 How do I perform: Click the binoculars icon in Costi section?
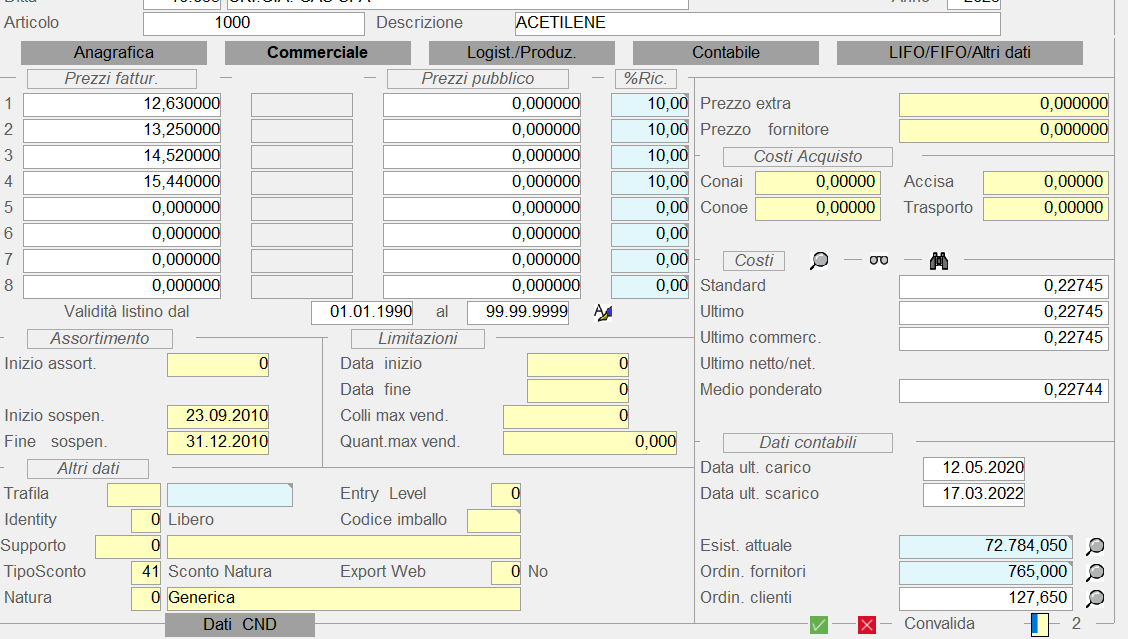[x=938, y=261]
